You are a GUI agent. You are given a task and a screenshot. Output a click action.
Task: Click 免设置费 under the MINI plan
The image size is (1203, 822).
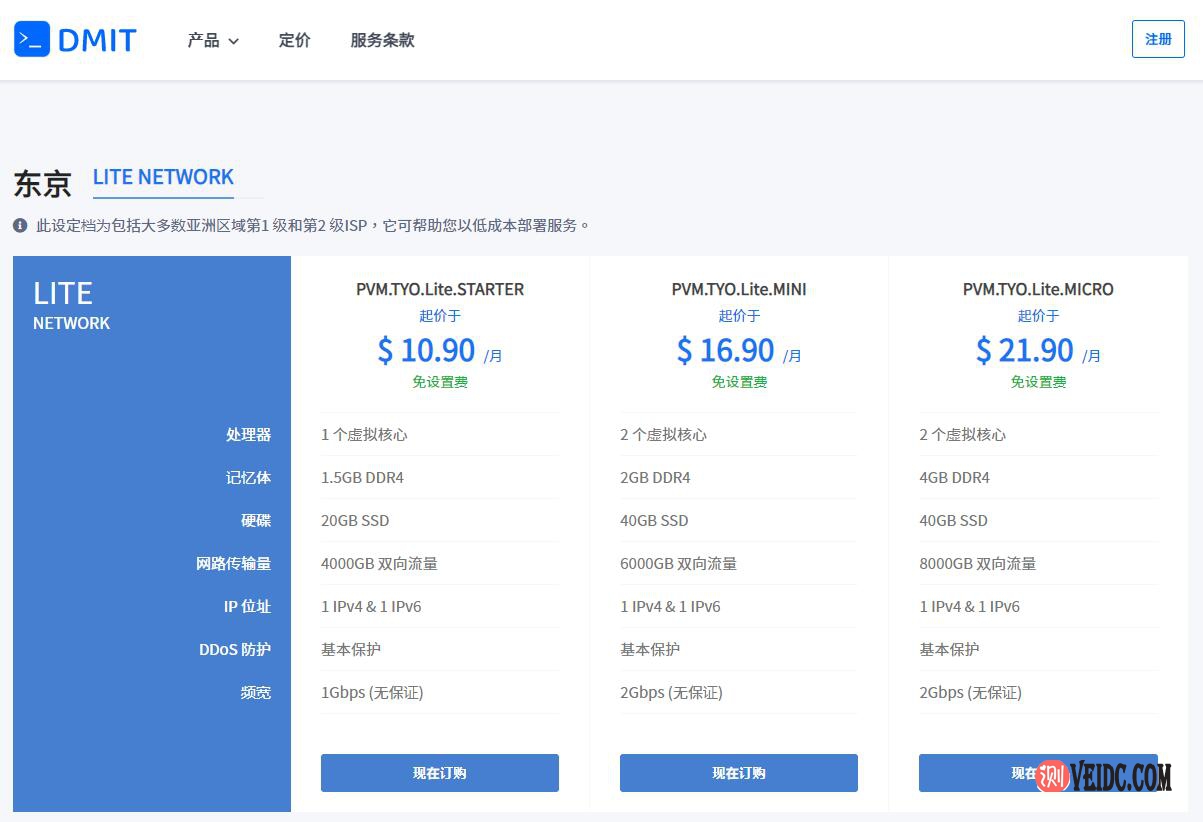[x=738, y=381]
